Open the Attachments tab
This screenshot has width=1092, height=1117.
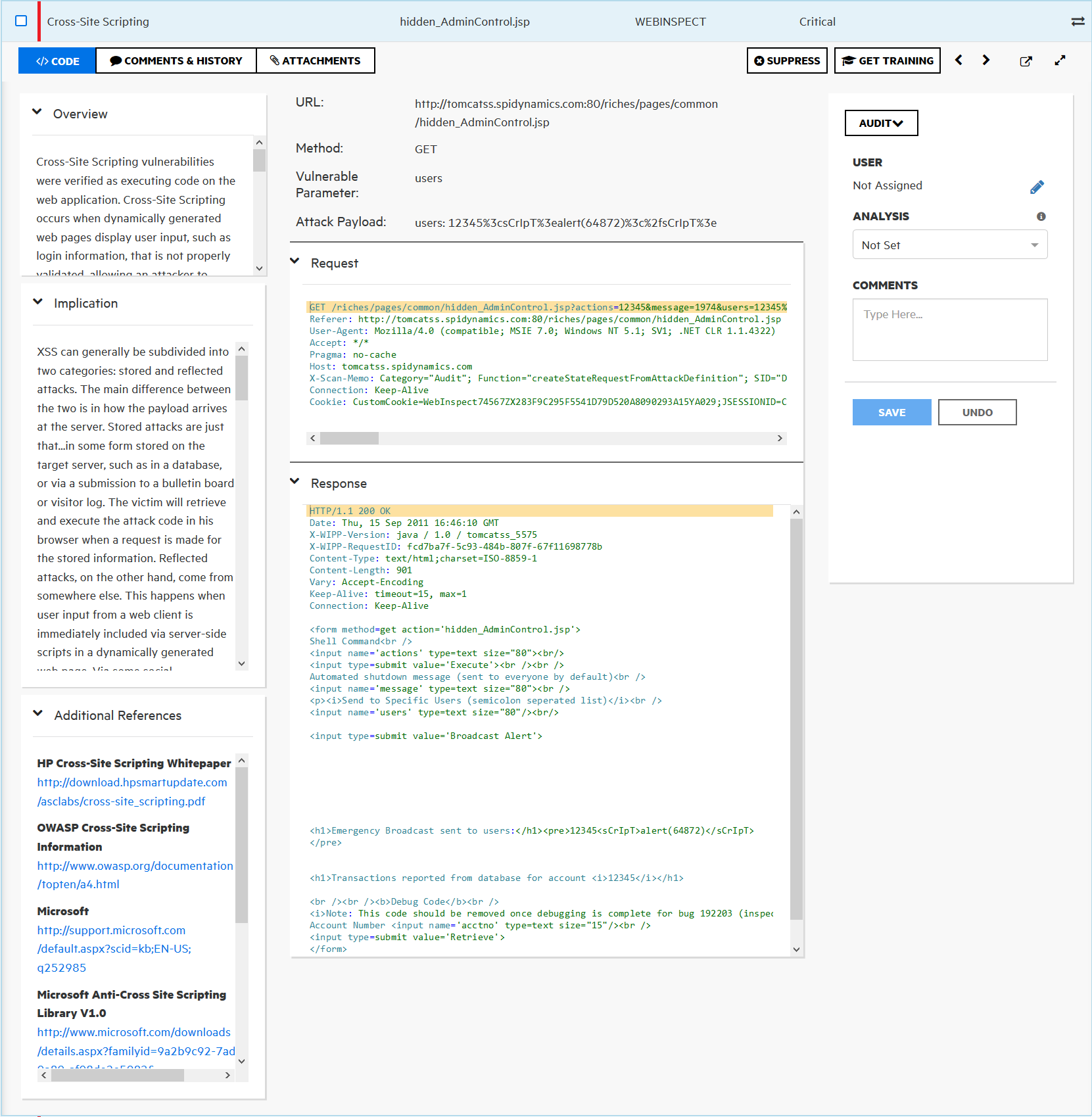coord(316,61)
